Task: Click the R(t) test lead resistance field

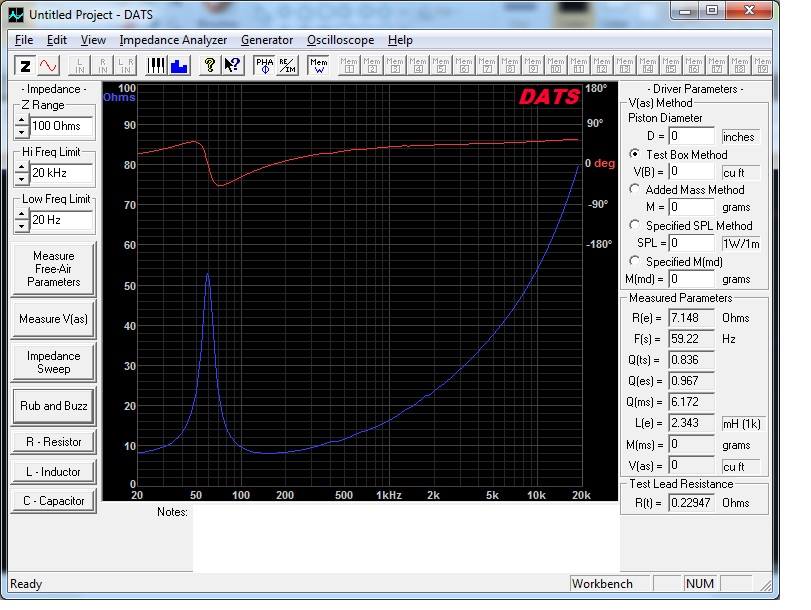Action: [692, 502]
